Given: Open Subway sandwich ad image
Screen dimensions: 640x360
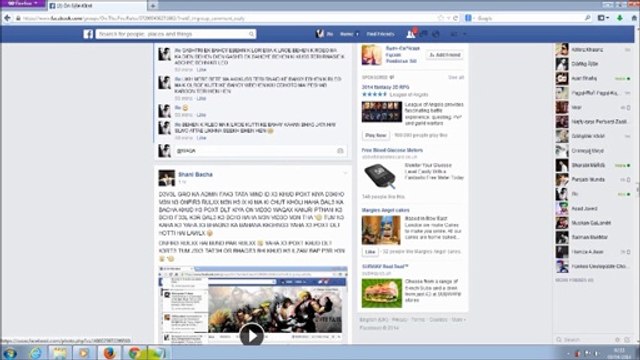Looking at the screenshot, I should 382,293.
